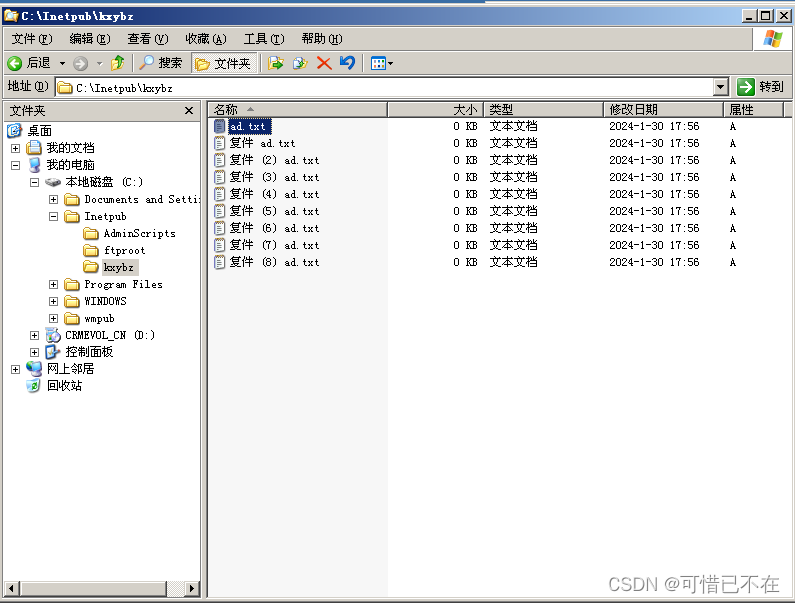Viewport: 795px width, 603px height.
Task: Close the 文件夹 folders pane
Action: [189, 111]
